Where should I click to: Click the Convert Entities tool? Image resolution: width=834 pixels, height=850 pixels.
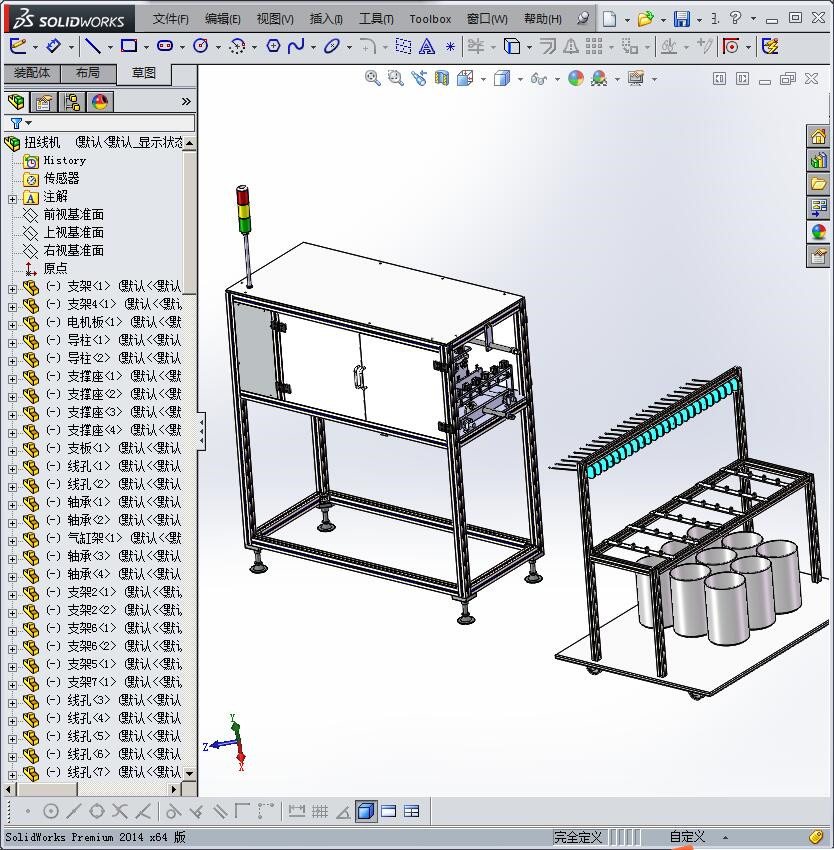(511, 46)
